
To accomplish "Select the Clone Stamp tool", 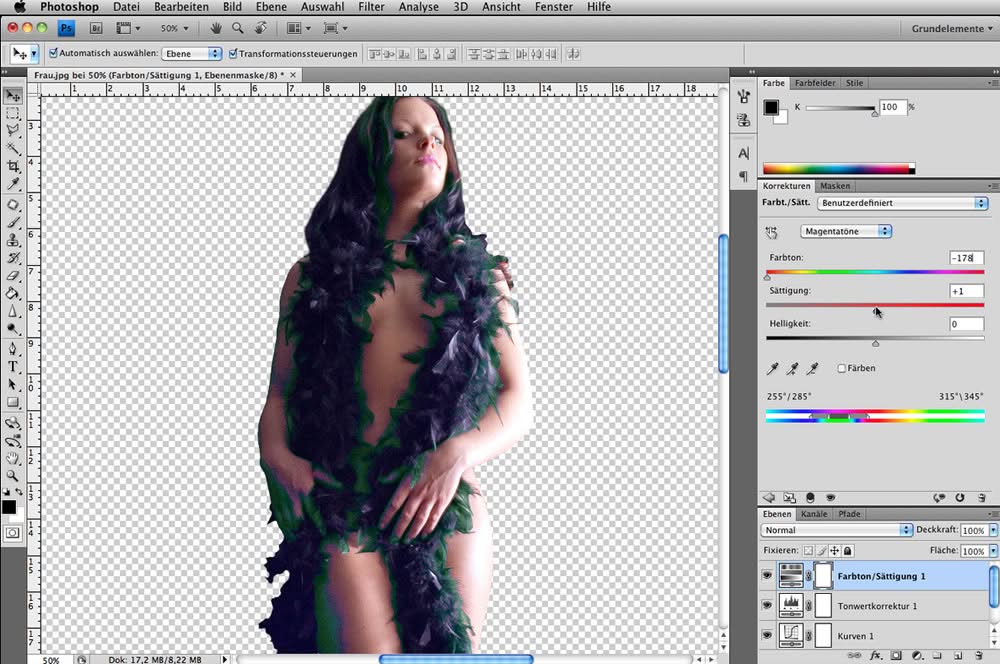I will click(x=13, y=240).
